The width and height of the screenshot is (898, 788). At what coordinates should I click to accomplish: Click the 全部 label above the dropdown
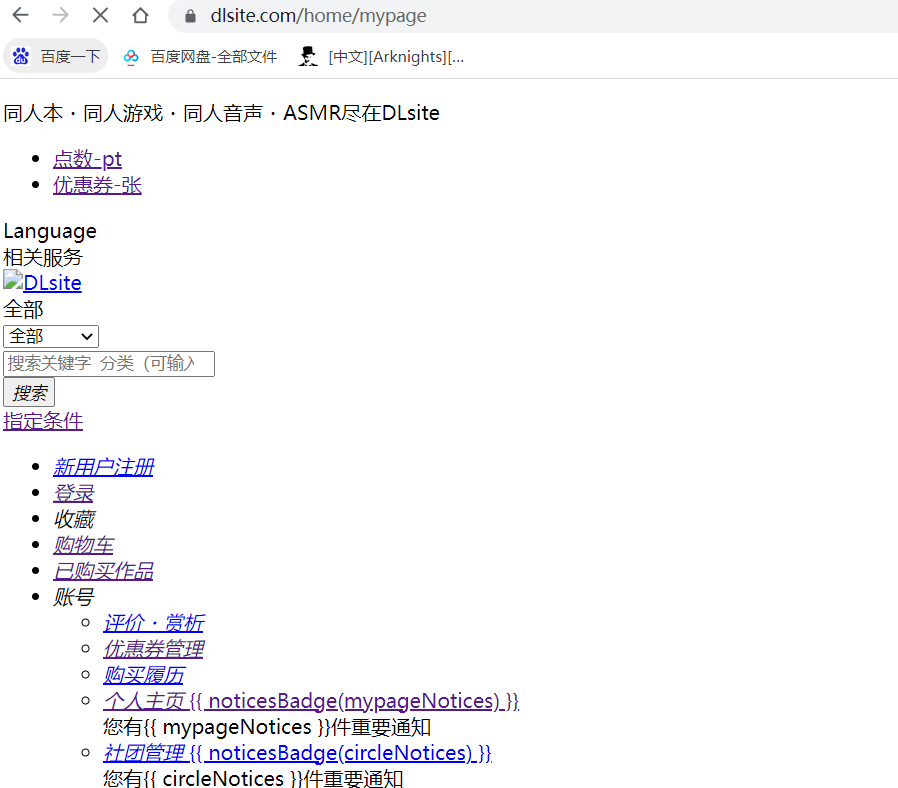(x=23, y=309)
